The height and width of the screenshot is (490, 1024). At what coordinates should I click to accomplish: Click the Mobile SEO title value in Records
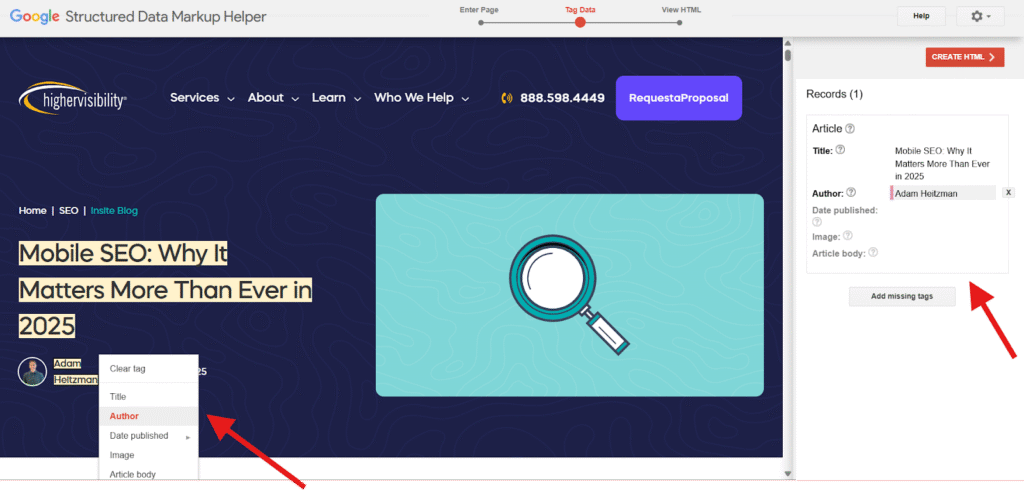coord(942,163)
